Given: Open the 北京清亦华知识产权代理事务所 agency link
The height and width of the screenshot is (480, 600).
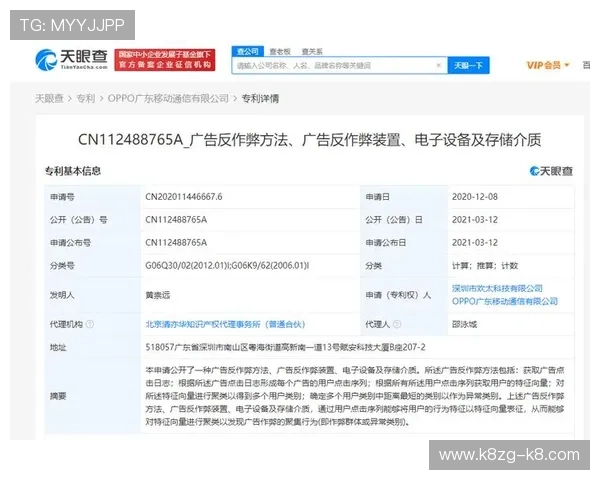Looking at the screenshot, I should click(225, 324).
